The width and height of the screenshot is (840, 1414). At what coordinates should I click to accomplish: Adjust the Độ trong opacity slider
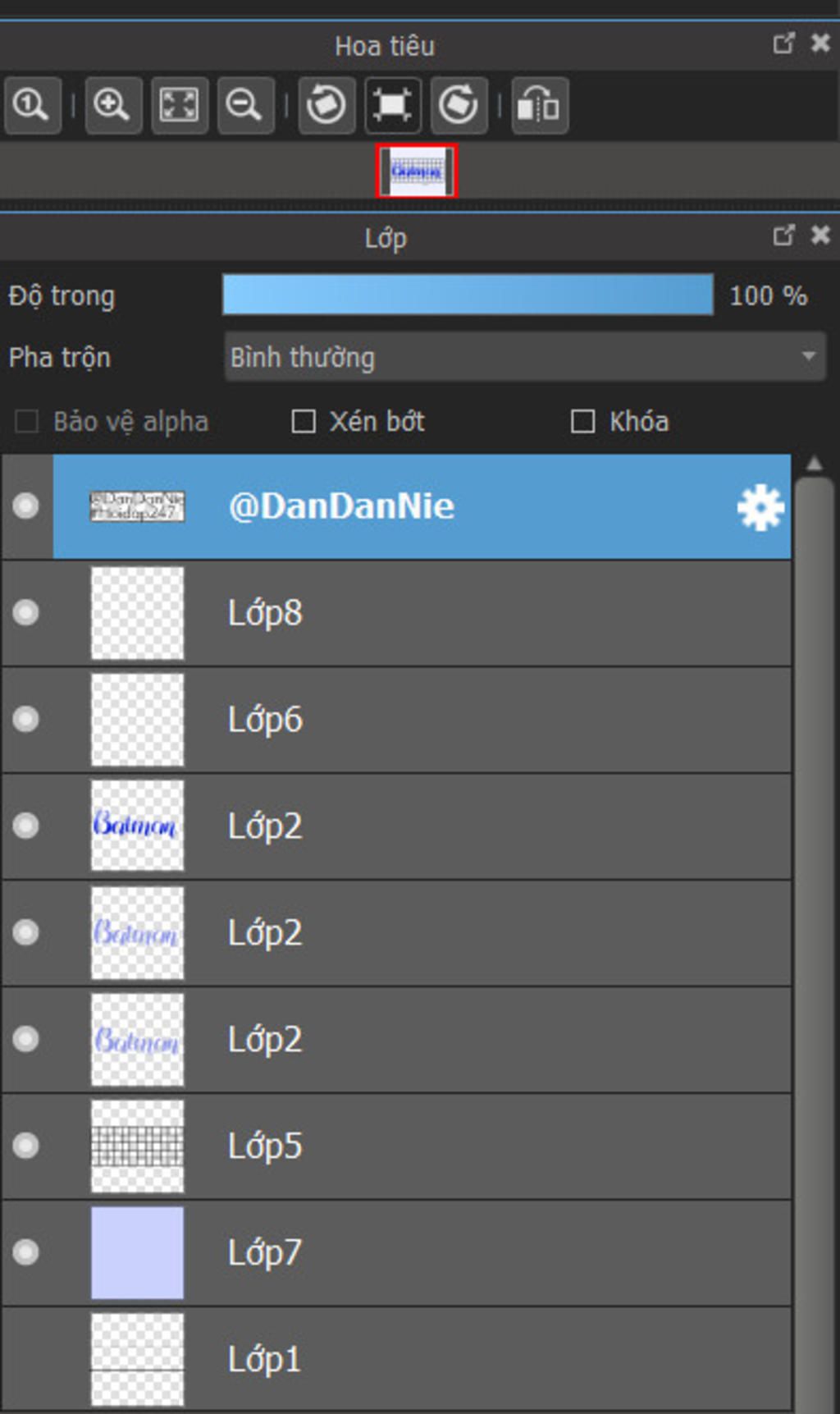[x=468, y=295]
